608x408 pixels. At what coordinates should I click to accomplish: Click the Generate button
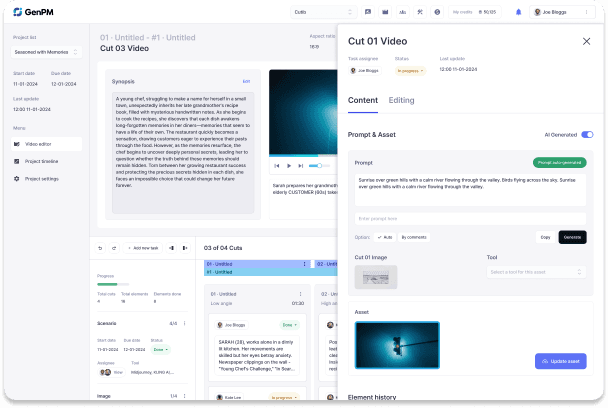(572, 237)
